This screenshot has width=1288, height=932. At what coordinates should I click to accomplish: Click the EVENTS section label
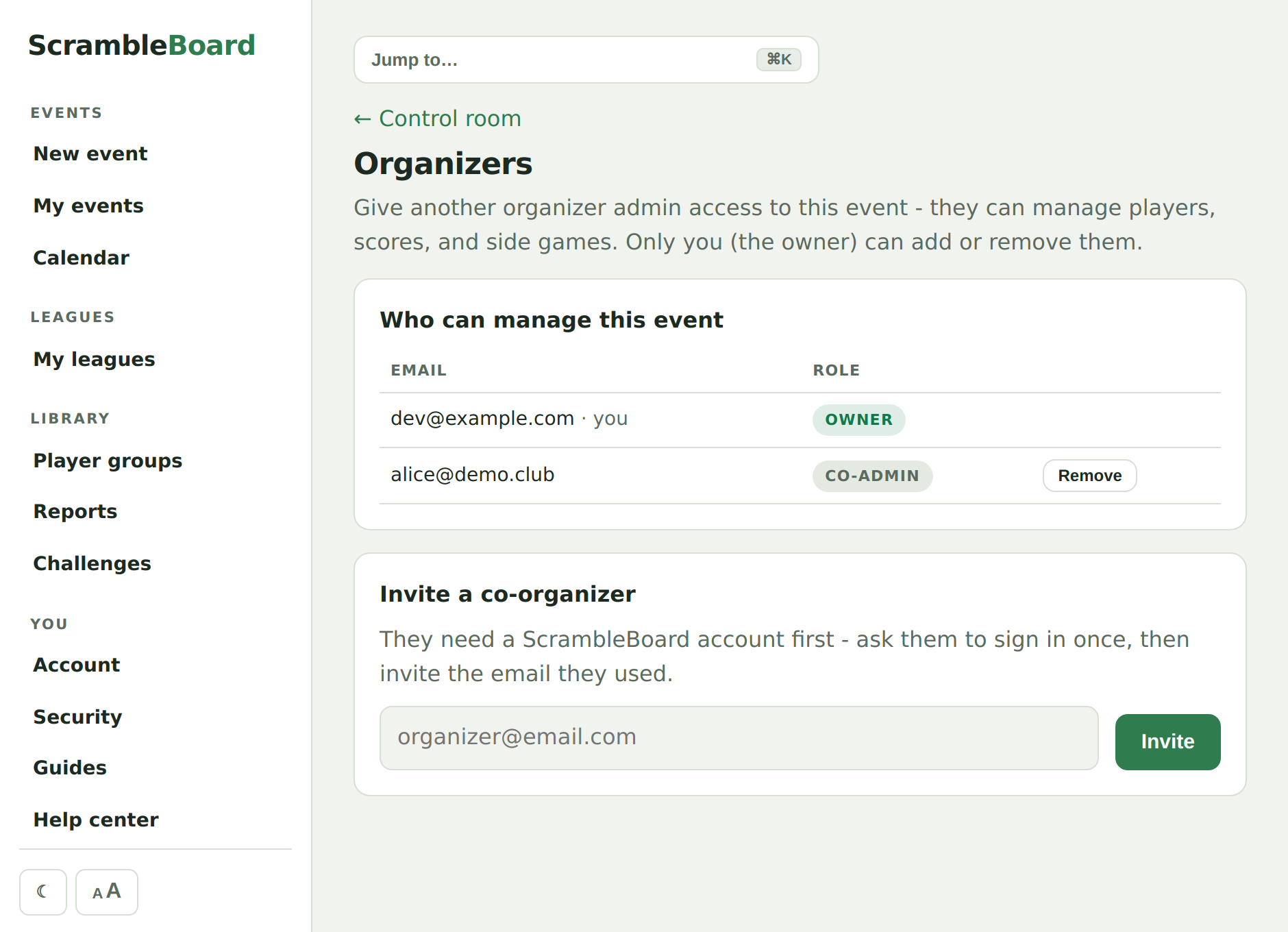(x=66, y=113)
